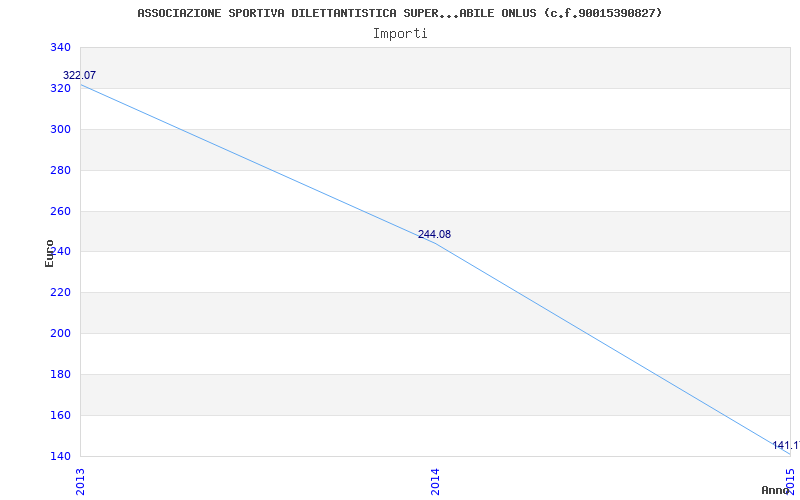Select the 322.07 data label
Image resolution: width=800 pixels, height=500 pixels.
[79, 76]
